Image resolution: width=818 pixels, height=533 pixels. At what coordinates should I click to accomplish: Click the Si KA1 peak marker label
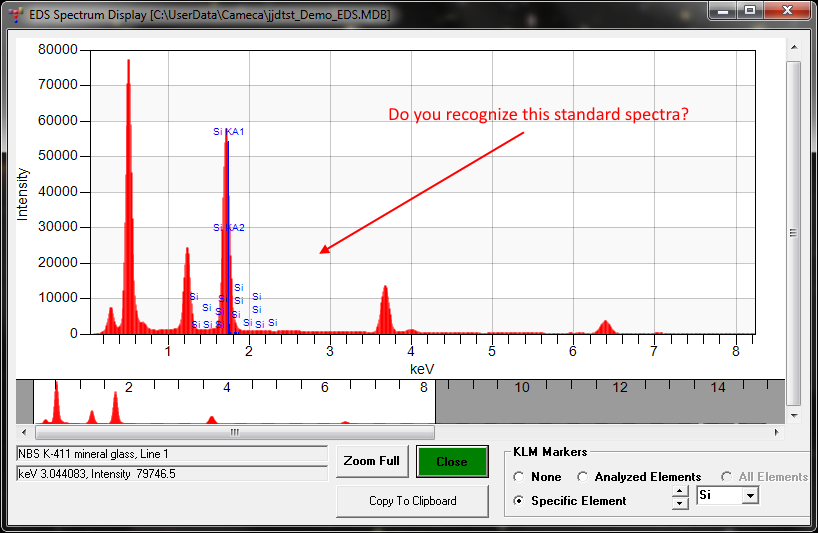pos(229,132)
